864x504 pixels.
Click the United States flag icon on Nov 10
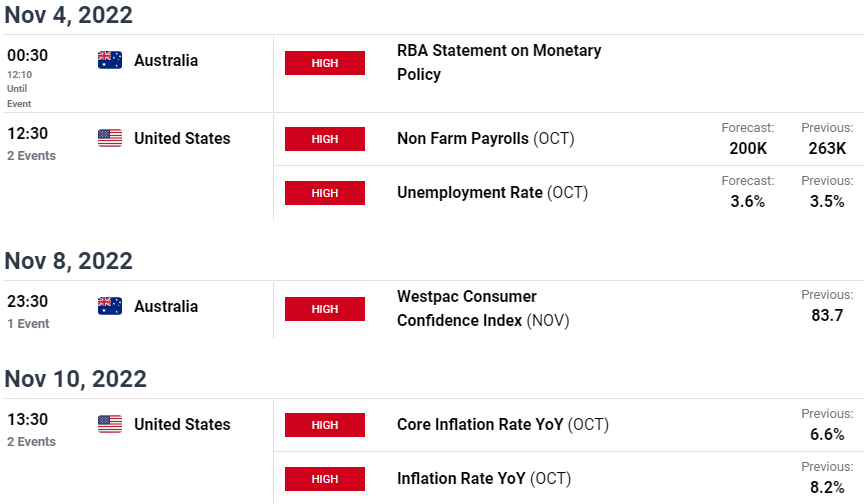tap(110, 424)
